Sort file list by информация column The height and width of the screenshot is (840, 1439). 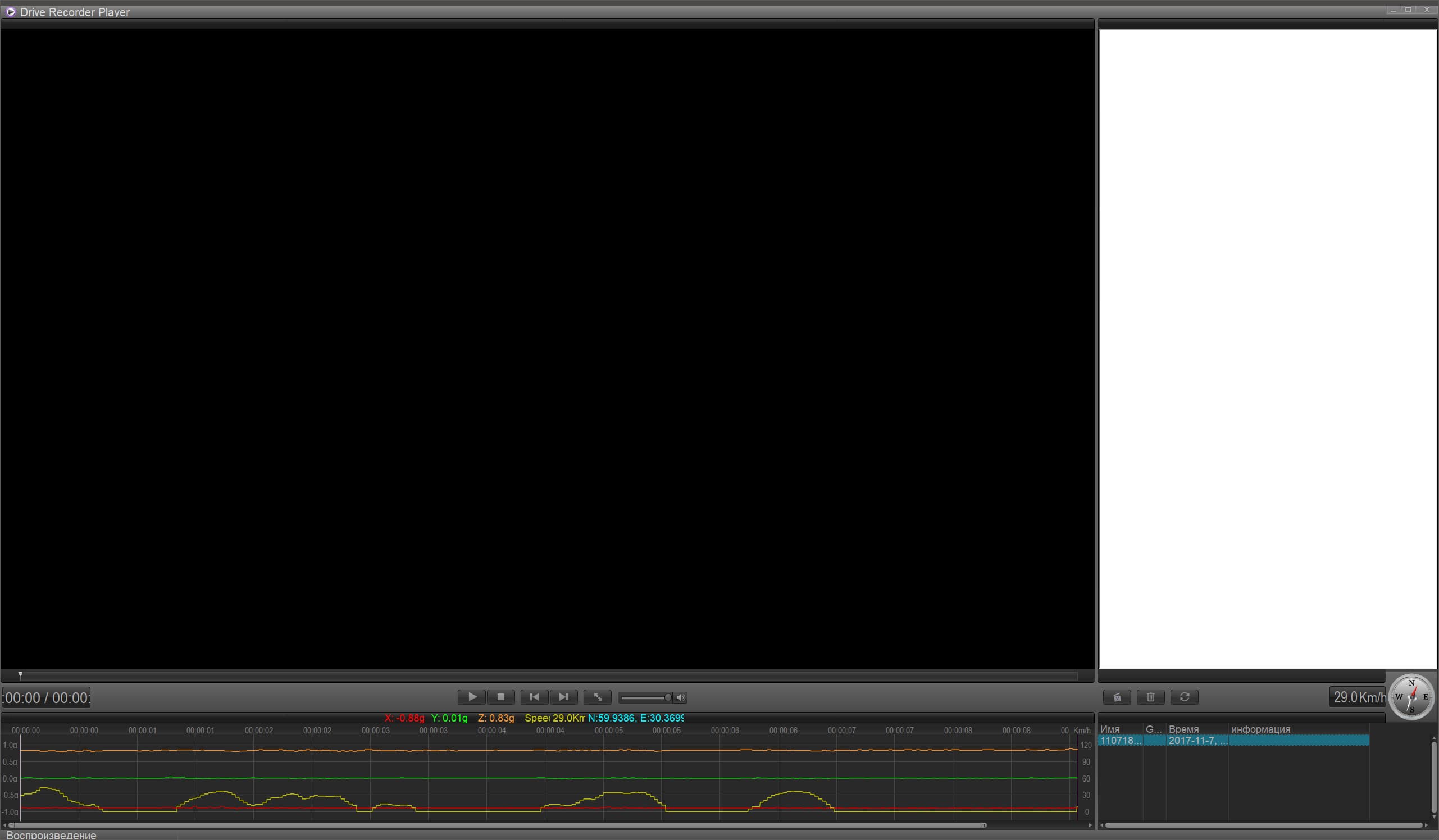coord(1260,729)
